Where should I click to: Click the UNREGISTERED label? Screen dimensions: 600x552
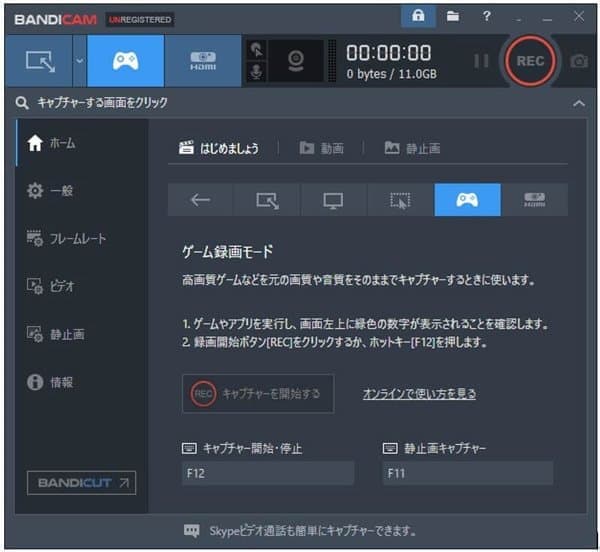click(x=140, y=20)
